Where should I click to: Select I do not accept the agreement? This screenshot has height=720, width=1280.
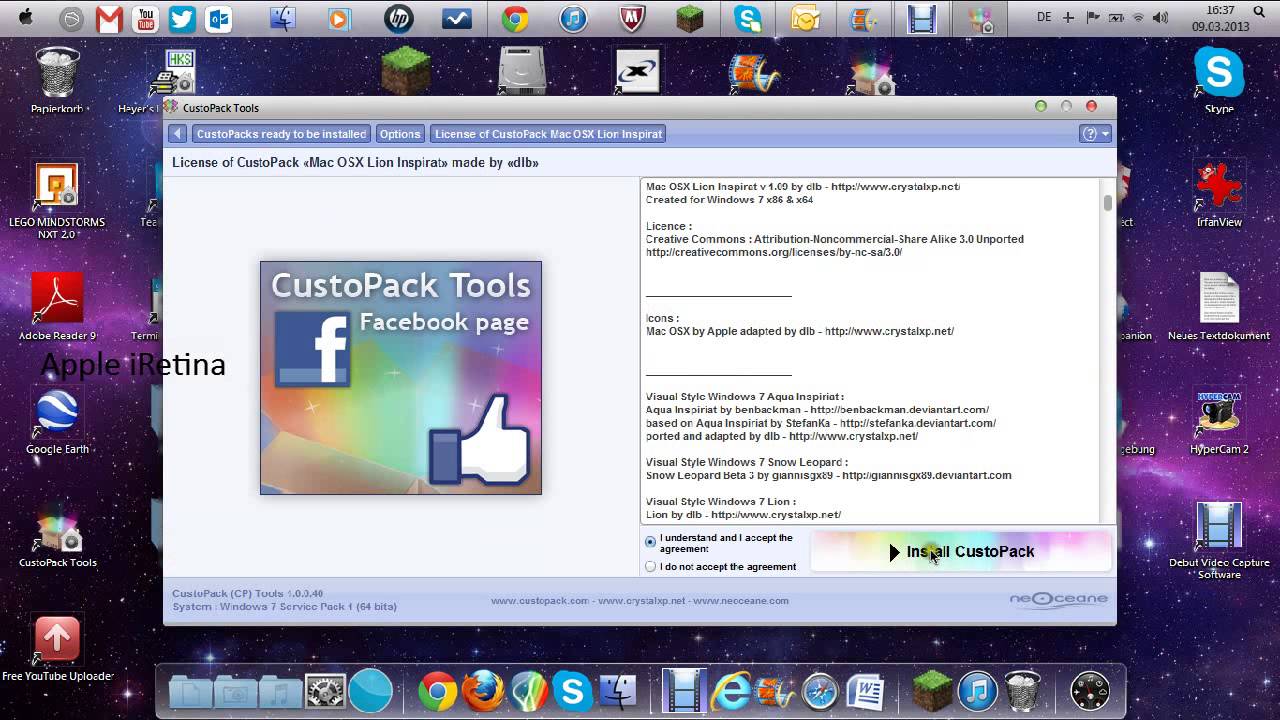(651, 566)
